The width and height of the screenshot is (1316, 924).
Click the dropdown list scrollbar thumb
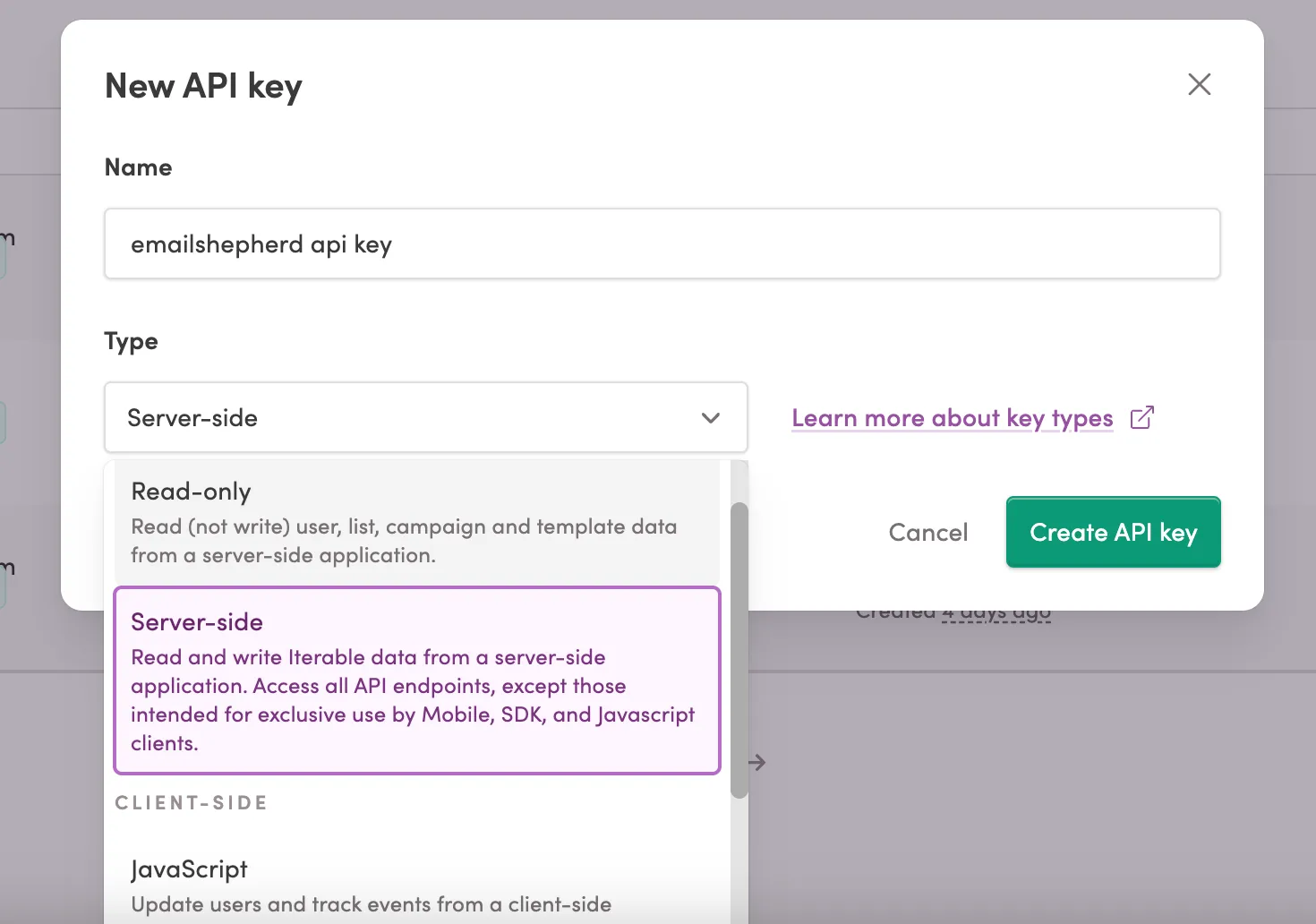(x=739, y=651)
